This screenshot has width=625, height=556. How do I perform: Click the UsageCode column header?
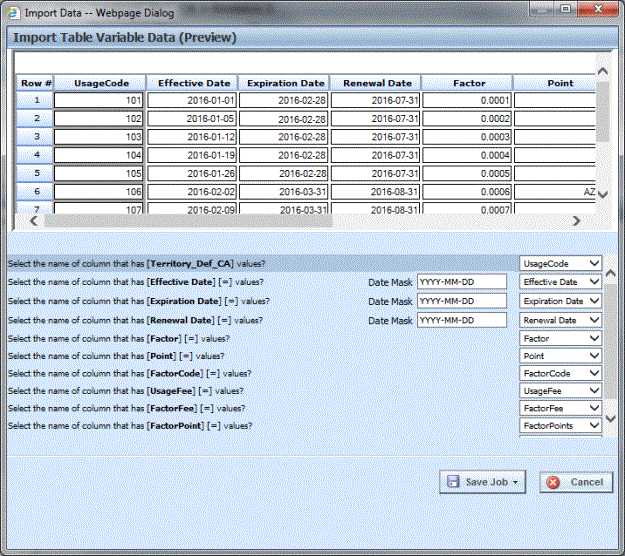[101, 83]
